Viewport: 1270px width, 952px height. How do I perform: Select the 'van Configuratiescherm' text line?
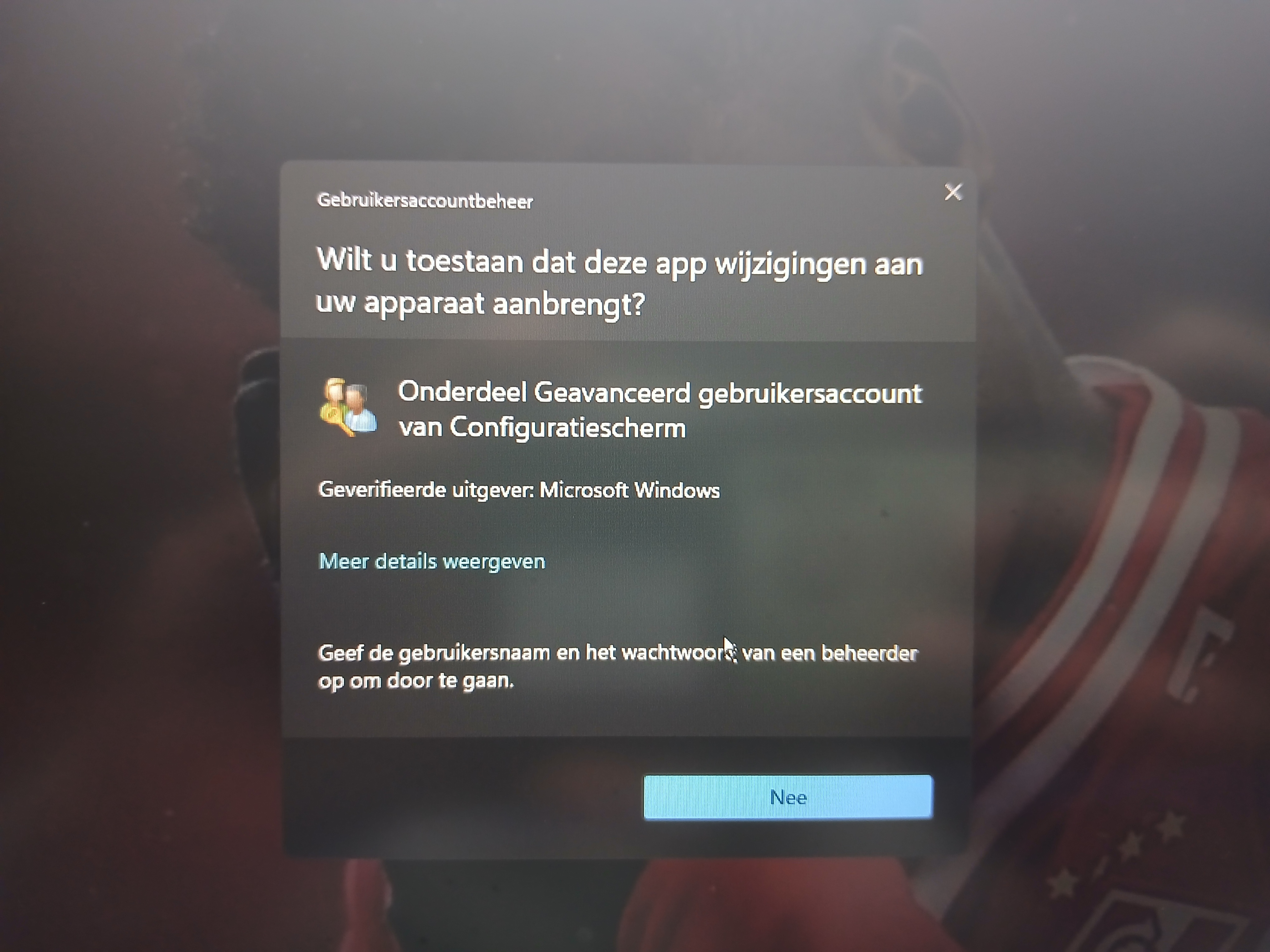point(543,428)
